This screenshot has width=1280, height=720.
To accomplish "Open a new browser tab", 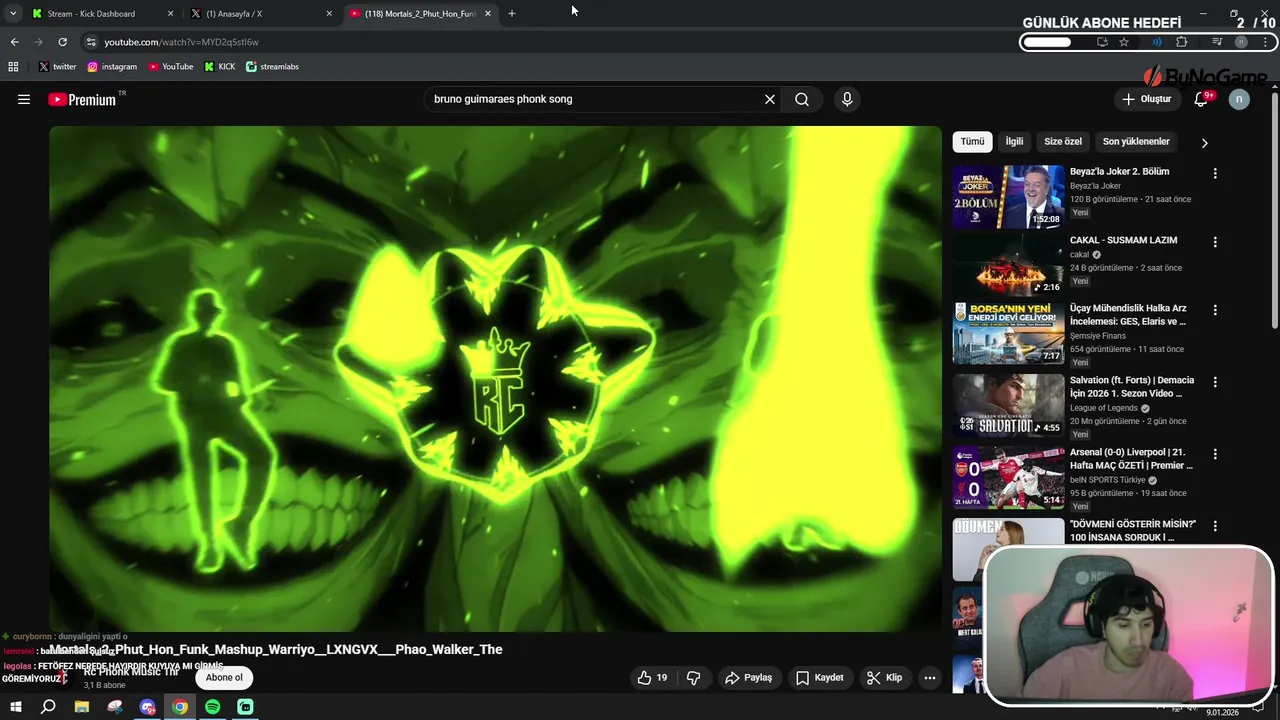I will (512, 13).
